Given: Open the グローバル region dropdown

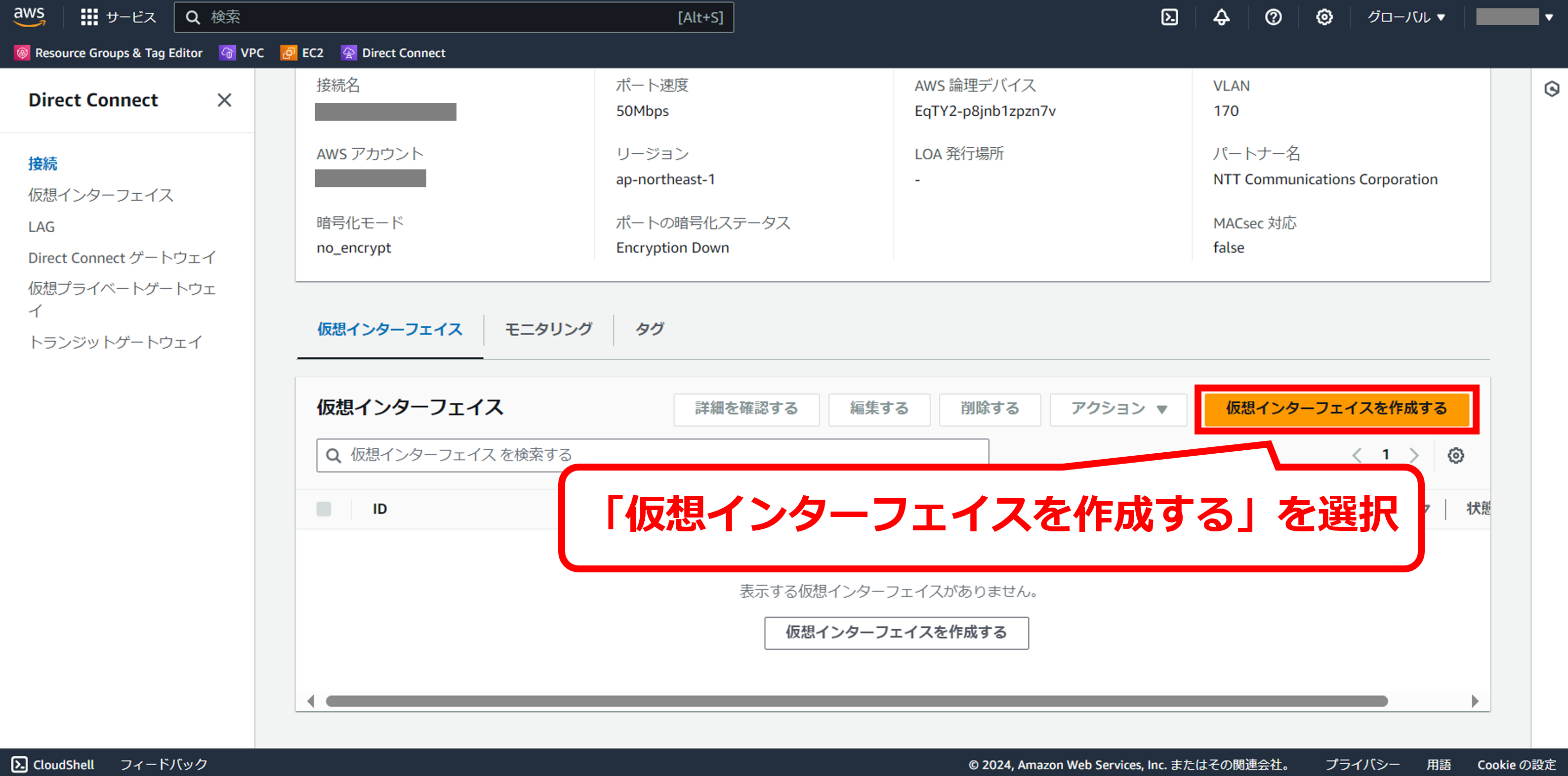Looking at the screenshot, I should click(1405, 17).
